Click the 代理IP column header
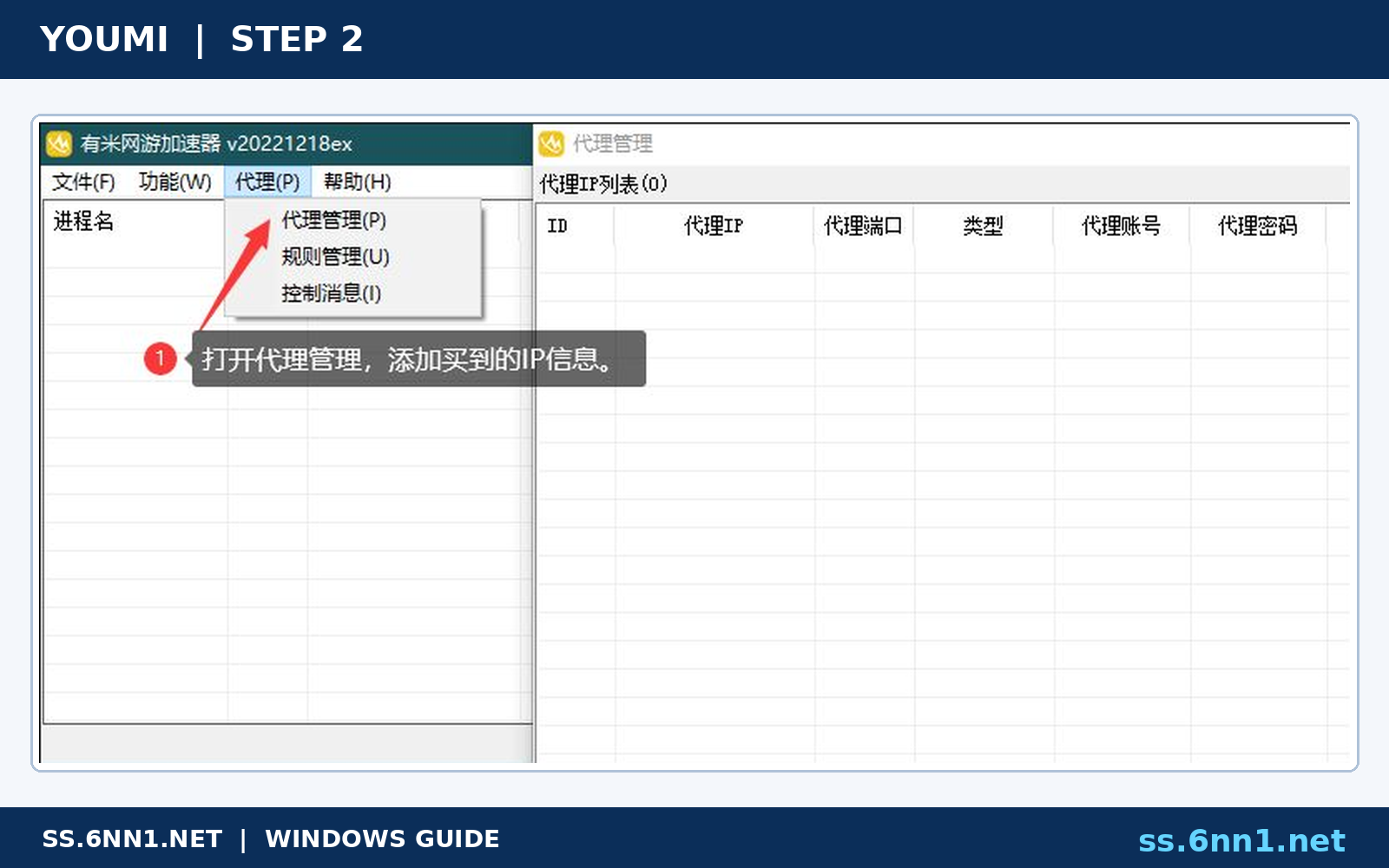This screenshot has width=1389, height=868. coord(714,227)
